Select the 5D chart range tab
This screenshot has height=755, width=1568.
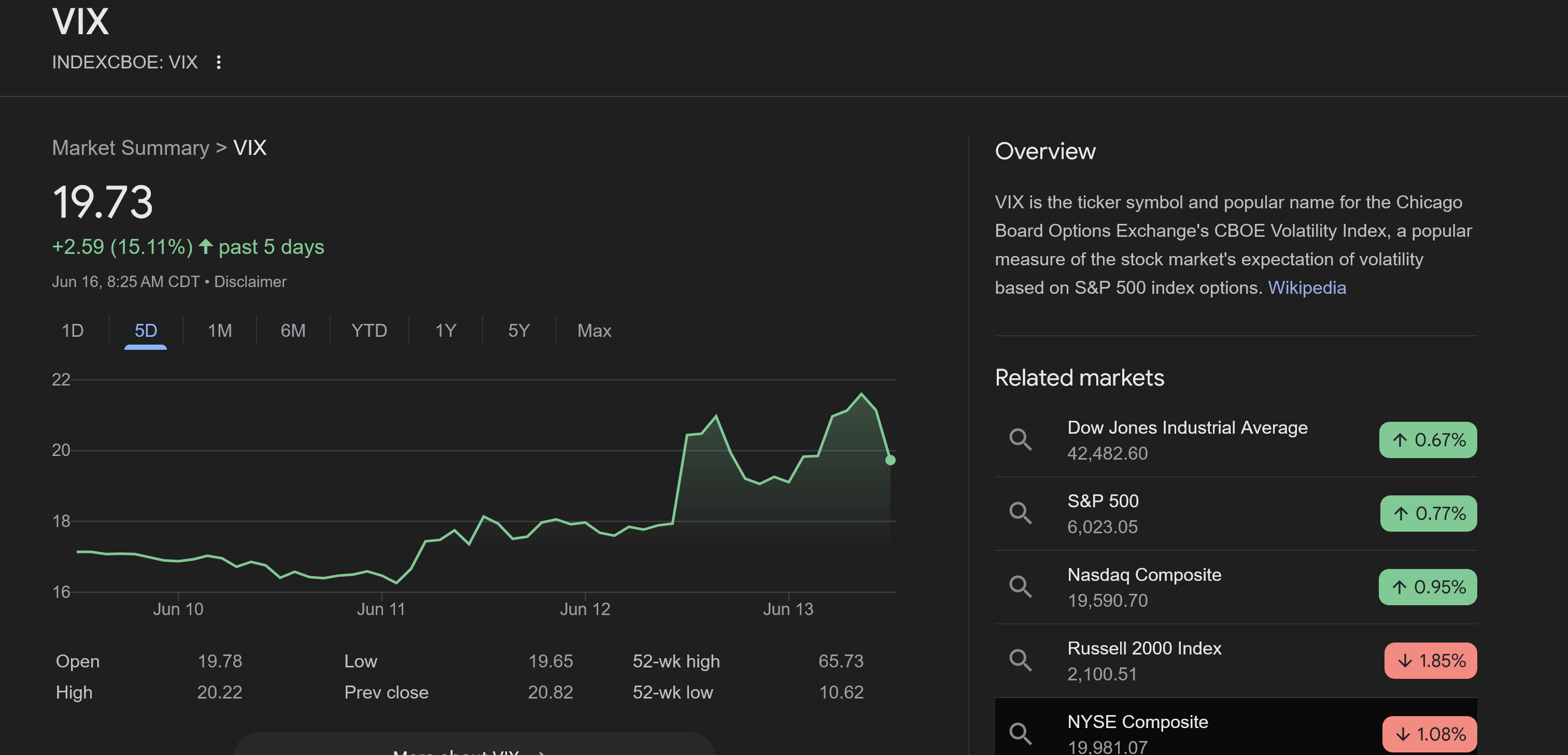pos(146,331)
